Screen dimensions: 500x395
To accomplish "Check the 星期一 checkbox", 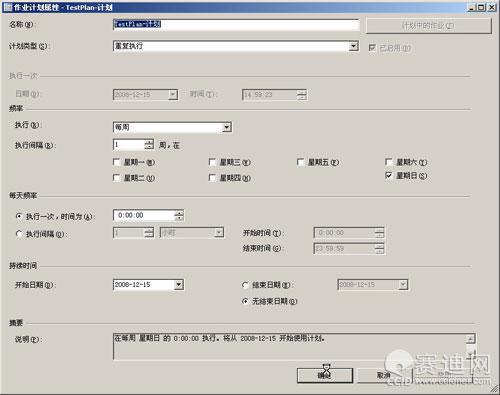I will coord(117,162).
